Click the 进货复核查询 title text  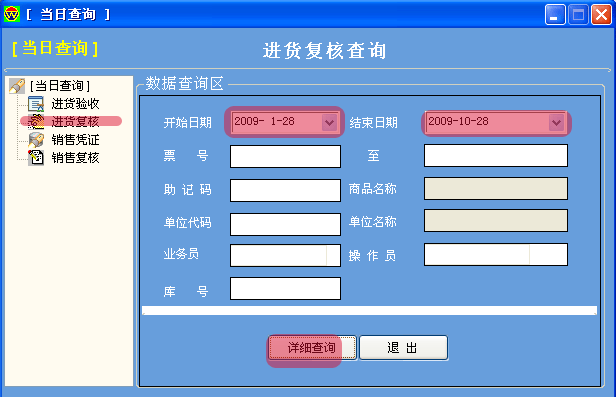pos(324,51)
